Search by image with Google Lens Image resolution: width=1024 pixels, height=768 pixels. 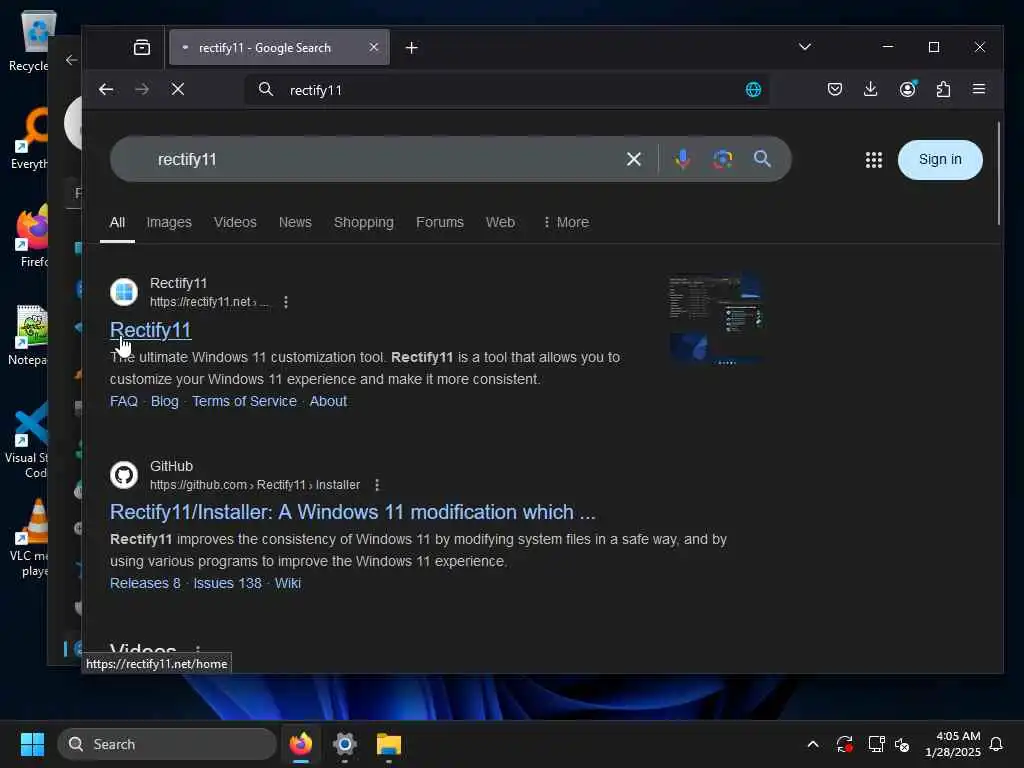click(x=722, y=159)
